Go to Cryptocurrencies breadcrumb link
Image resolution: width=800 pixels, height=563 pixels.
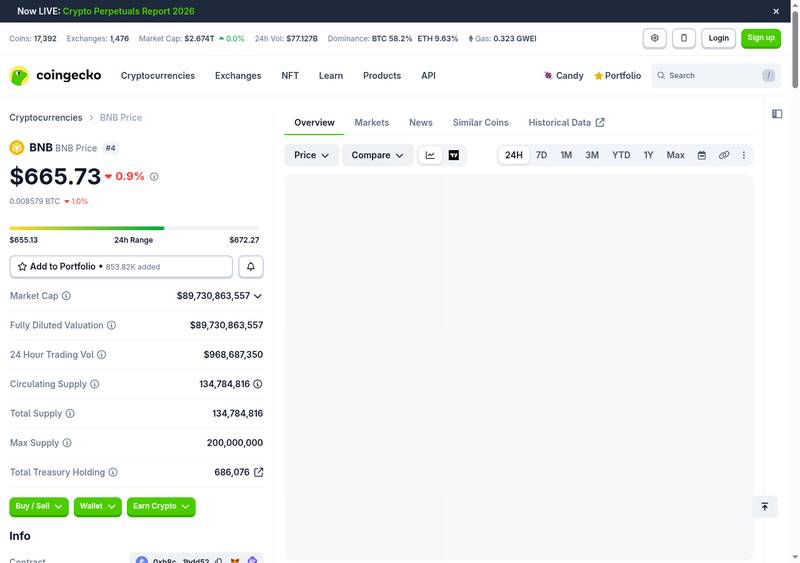[x=45, y=117]
